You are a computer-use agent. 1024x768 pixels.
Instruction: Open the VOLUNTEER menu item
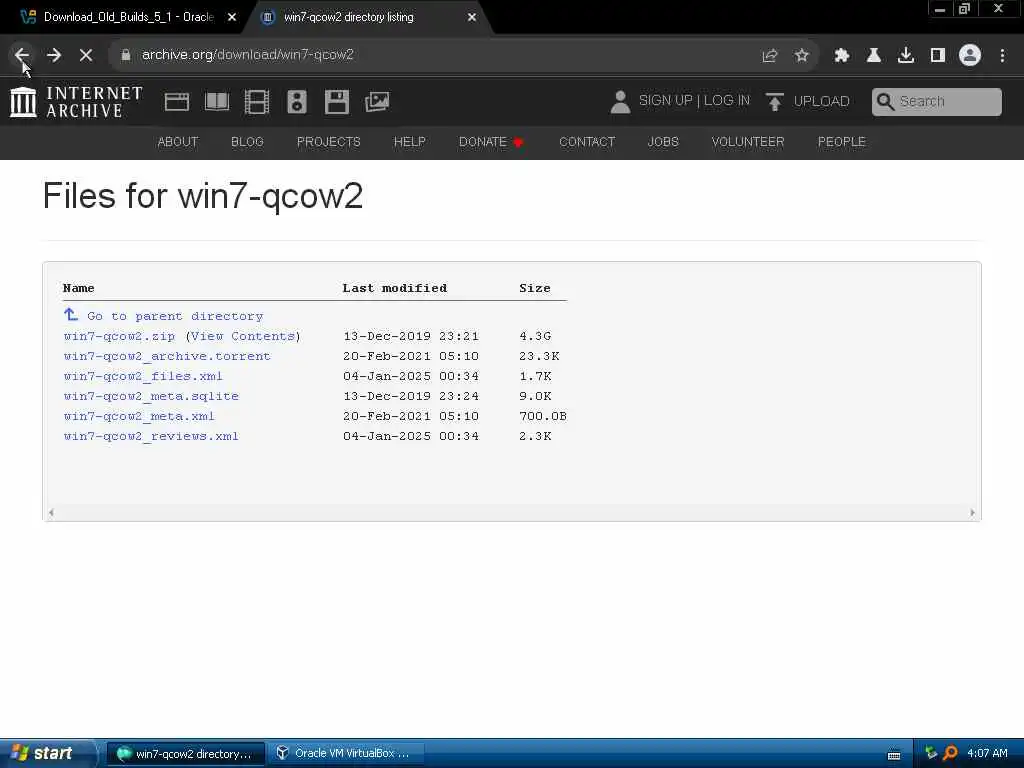[748, 142]
